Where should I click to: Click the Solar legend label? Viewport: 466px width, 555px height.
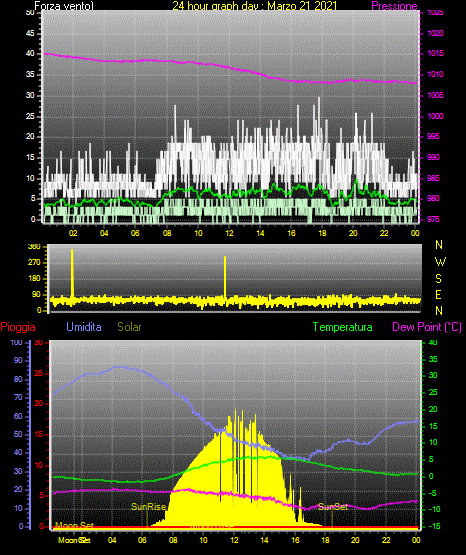tap(129, 327)
